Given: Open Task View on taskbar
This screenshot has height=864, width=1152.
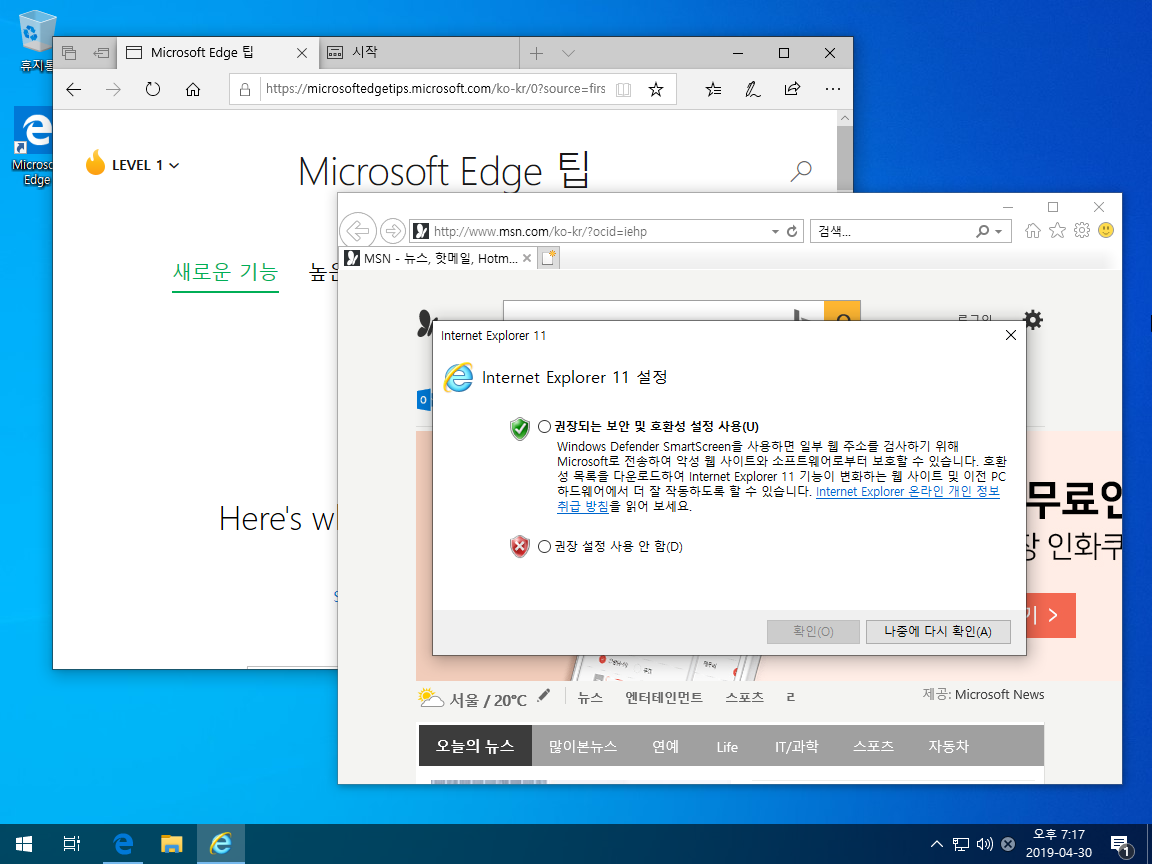Looking at the screenshot, I should pyautogui.click(x=71, y=844).
